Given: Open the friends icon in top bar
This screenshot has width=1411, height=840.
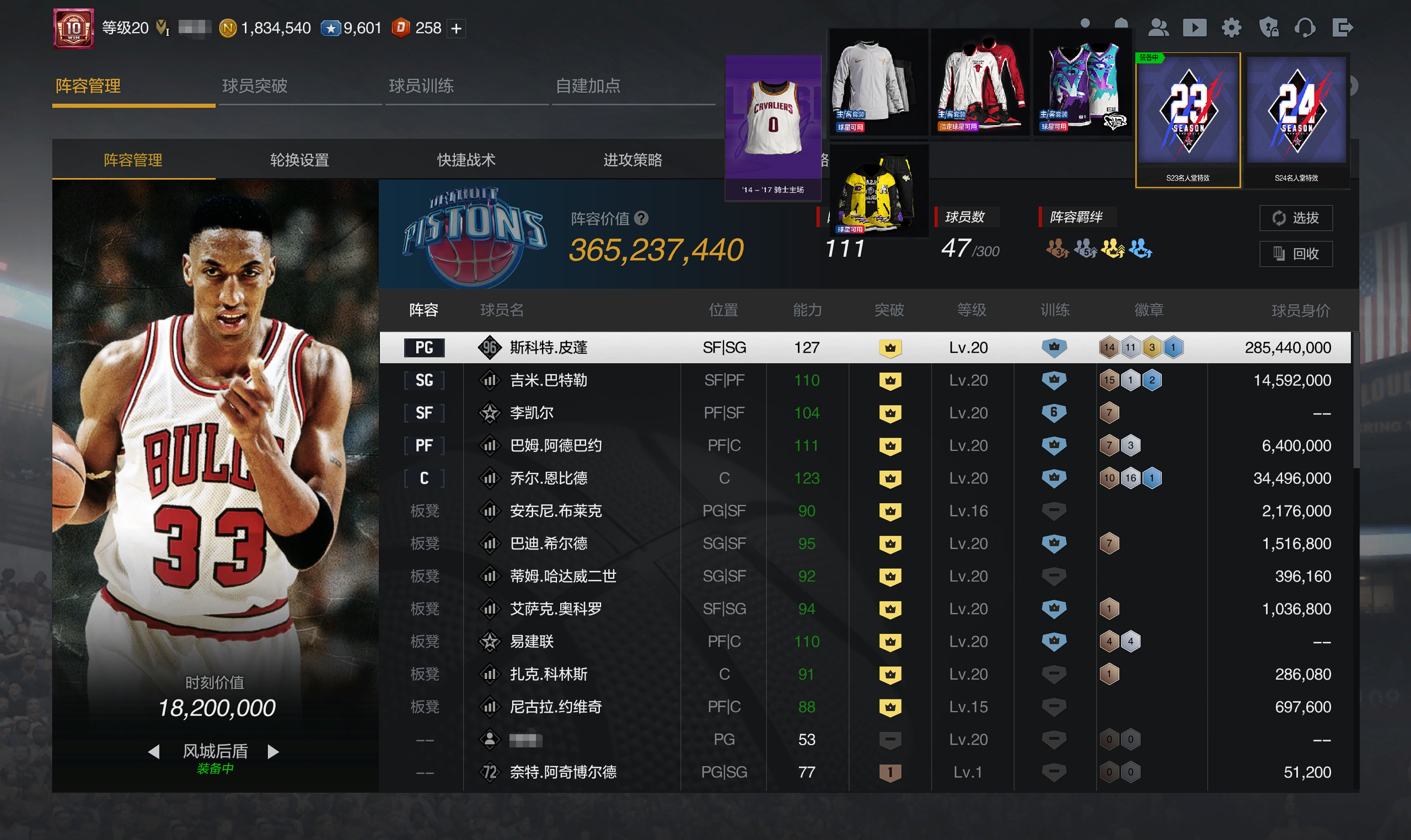Looking at the screenshot, I should pos(1158,28).
